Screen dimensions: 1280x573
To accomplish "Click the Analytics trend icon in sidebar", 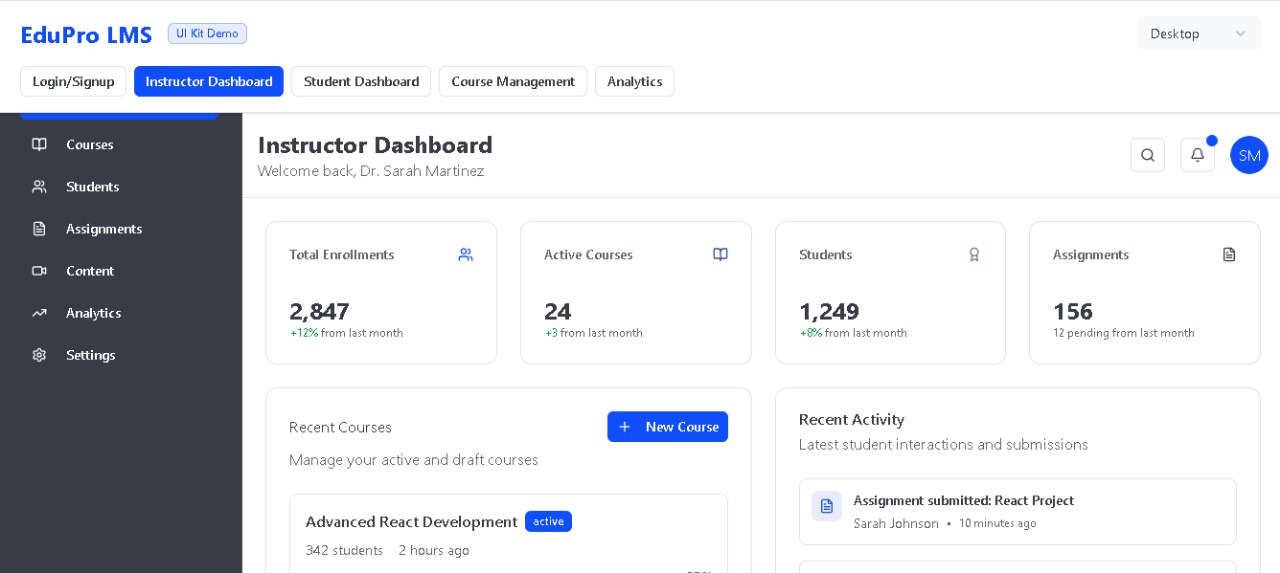I will [x=39, y=313].
